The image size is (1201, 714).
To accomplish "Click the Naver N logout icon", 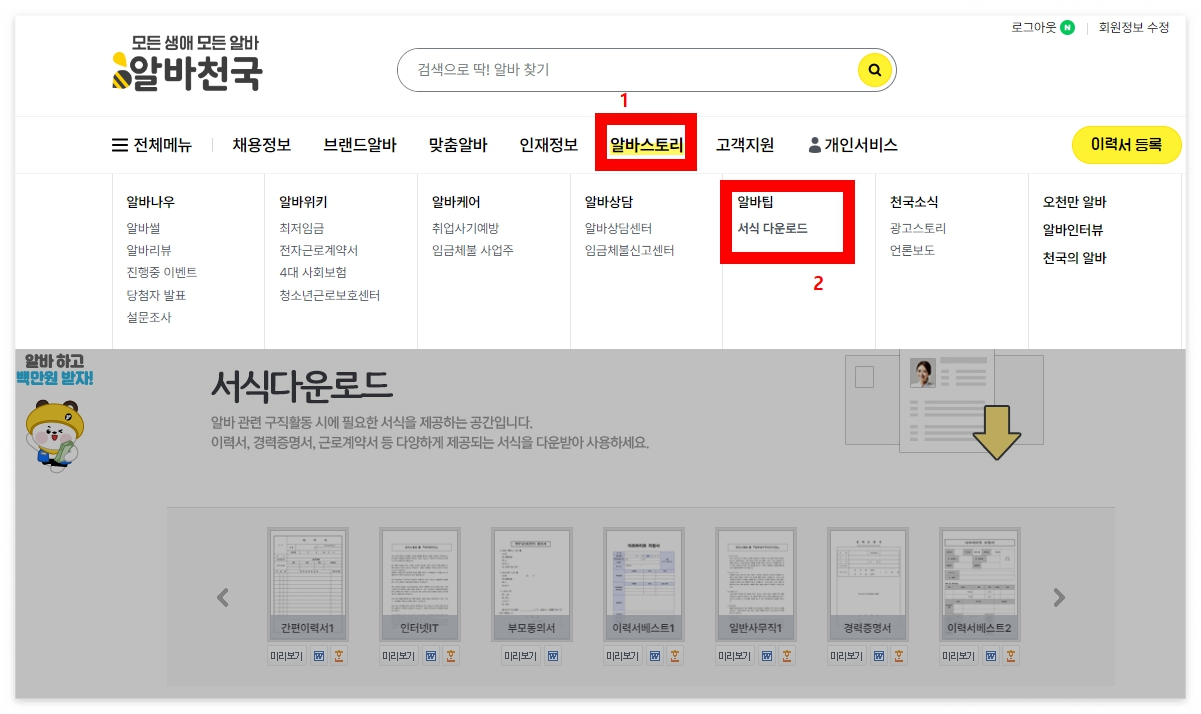I will click(x=1068, y=28).
